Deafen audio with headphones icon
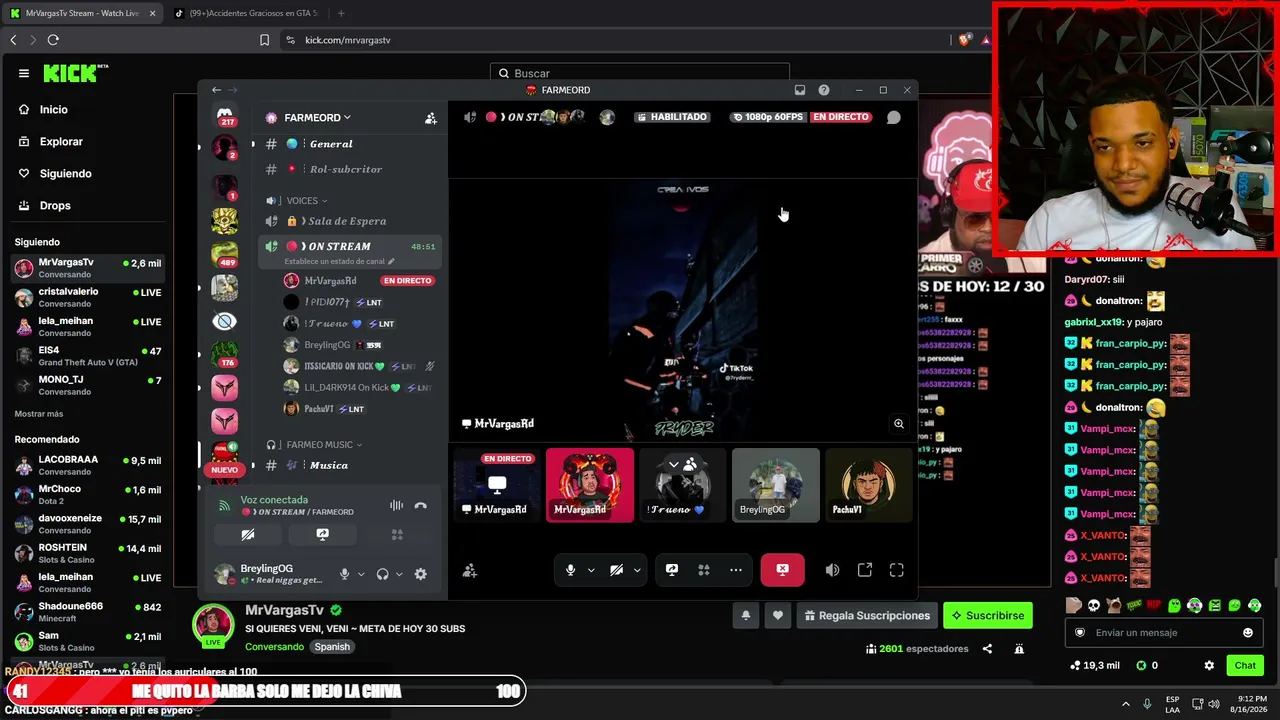 pos(382,574)
